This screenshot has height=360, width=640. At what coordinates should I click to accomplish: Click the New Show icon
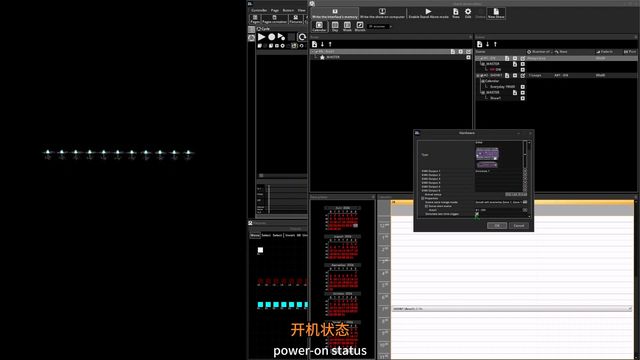[496, 11]
